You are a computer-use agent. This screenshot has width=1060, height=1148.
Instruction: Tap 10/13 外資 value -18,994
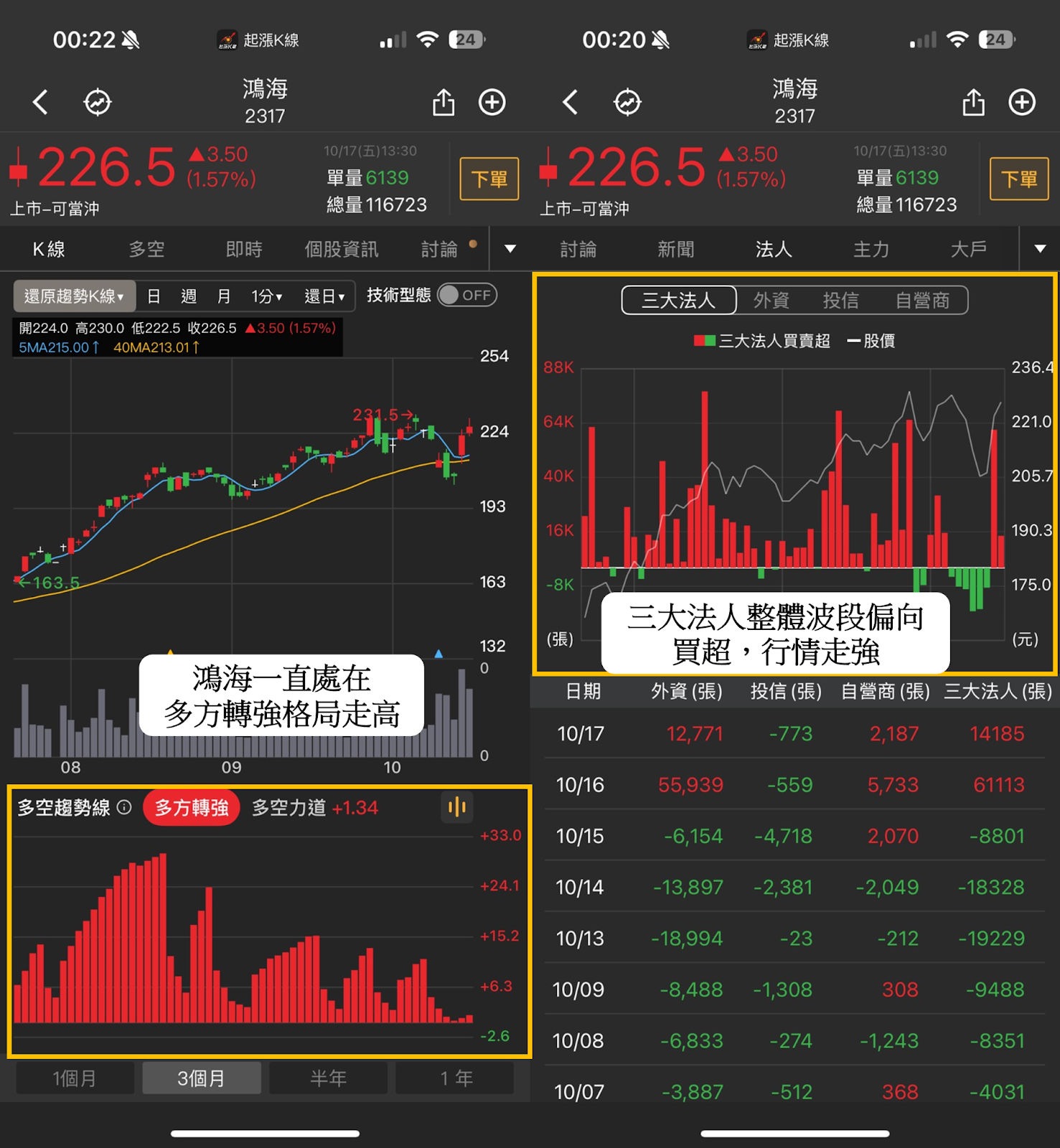pos(687,938)
